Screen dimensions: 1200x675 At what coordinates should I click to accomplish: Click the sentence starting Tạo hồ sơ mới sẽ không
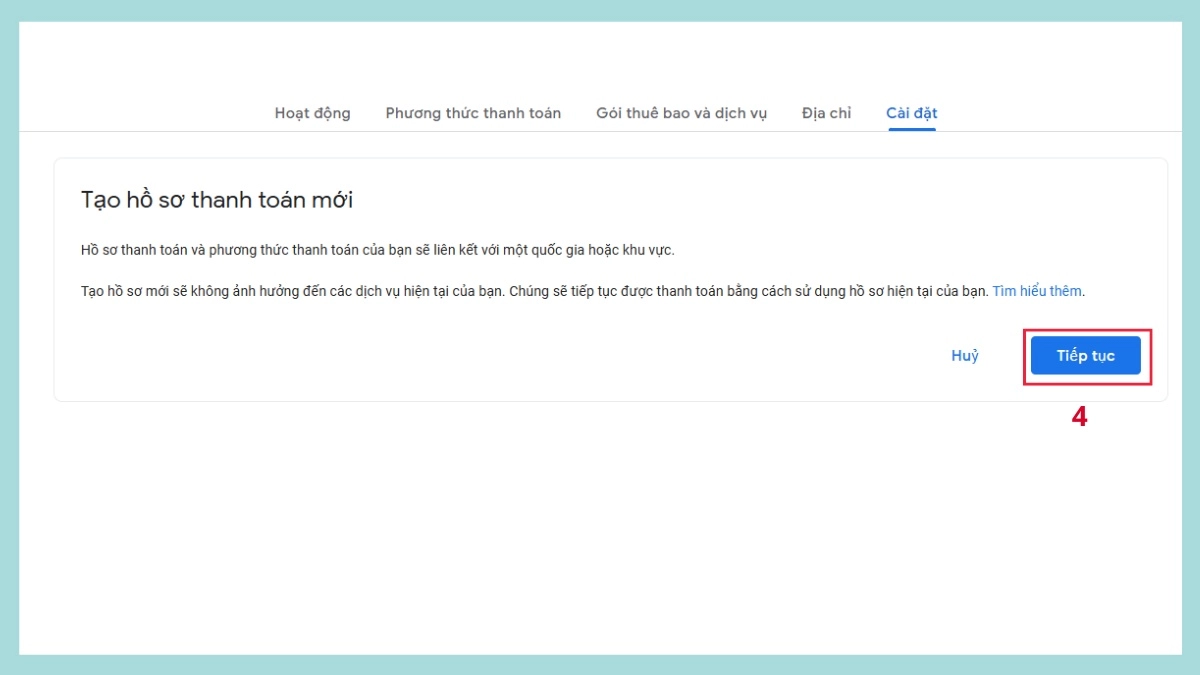click(x=294, y=291)
